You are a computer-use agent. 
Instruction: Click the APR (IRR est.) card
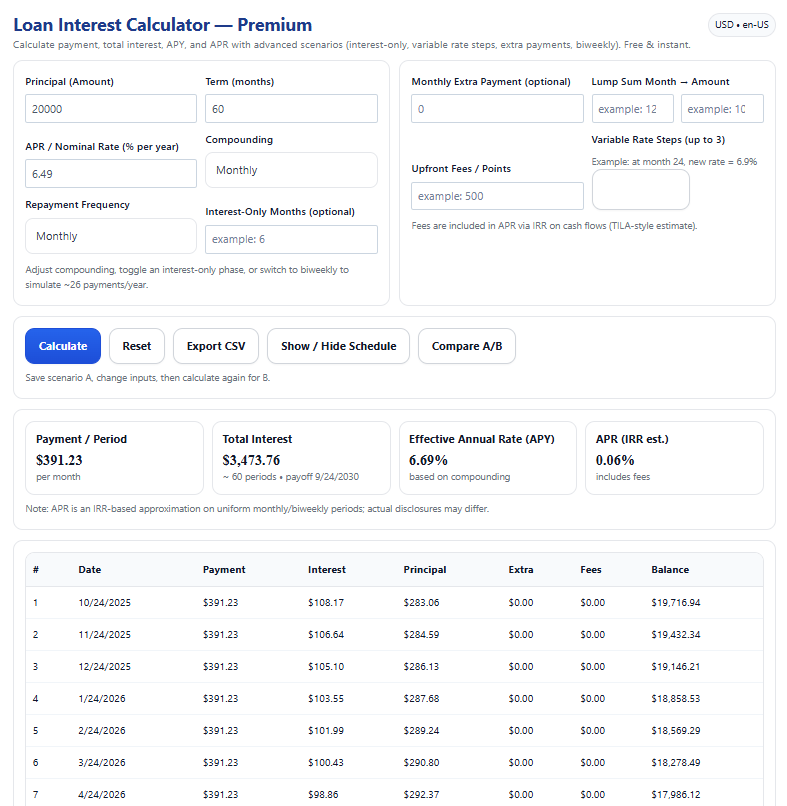pyautogui.click(x=674, y=458)
